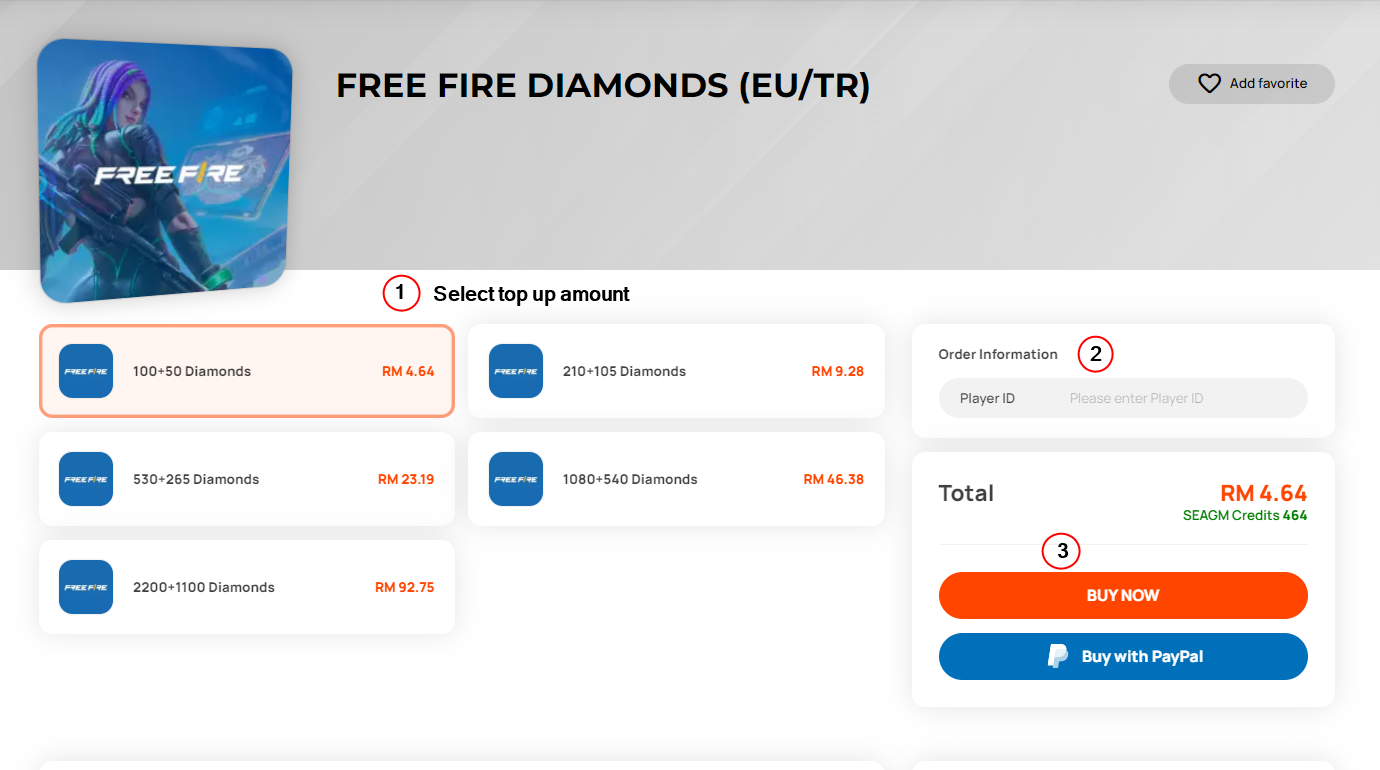Click the Free Fire game cover image
Viewport: 1380px width, 770px height.
[x=165, y=171]
